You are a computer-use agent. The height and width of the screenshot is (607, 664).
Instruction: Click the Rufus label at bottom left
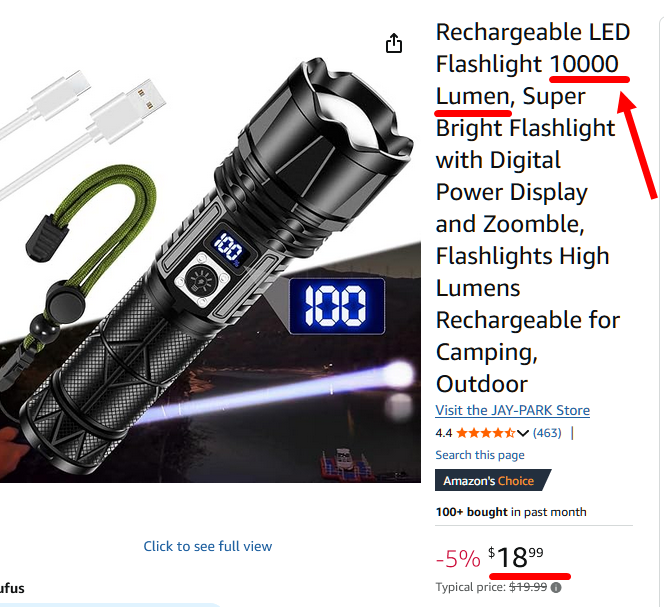pyautogui.click(x=12, y=588)
